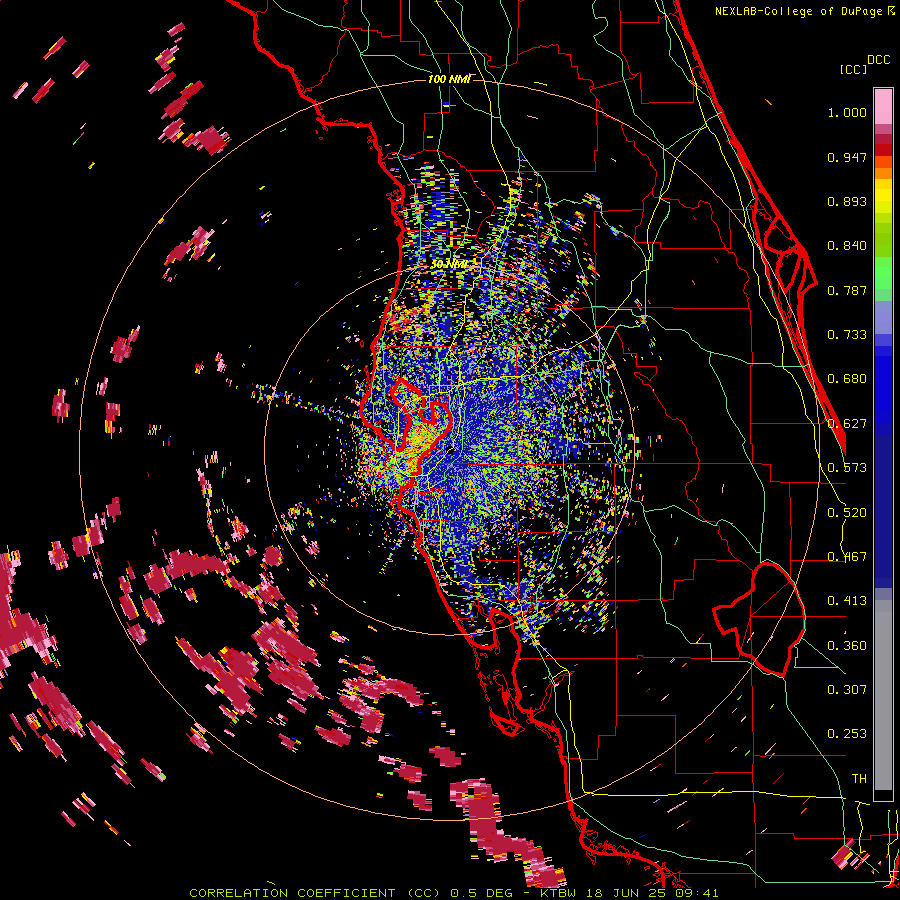Click the 0.733 scale value
This screenshot has width=900, height=900.
847,335
